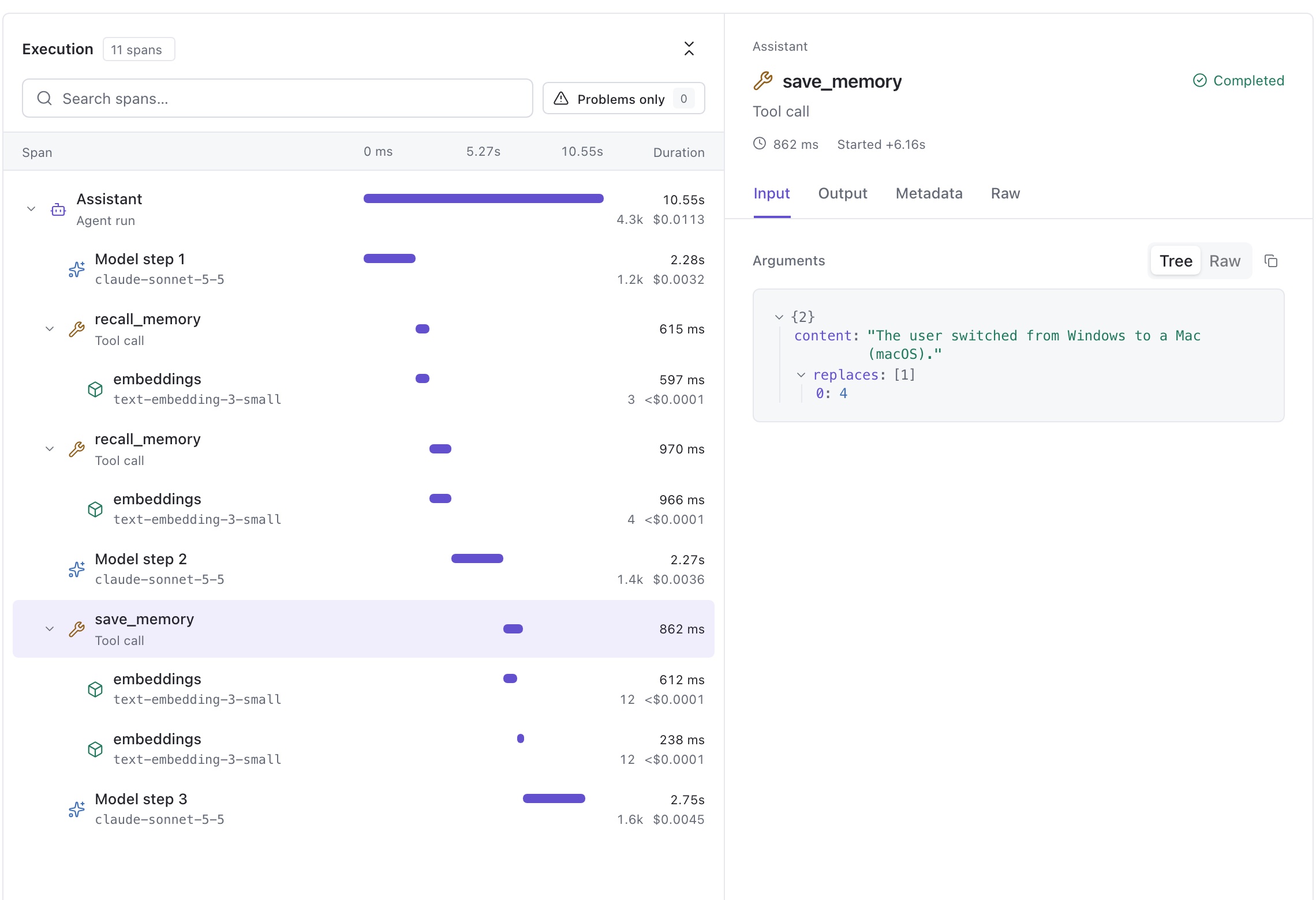The width and height of the screenshot is (1316, 900).
Task: Open the Output tab
Action: (x=842, y=194)
